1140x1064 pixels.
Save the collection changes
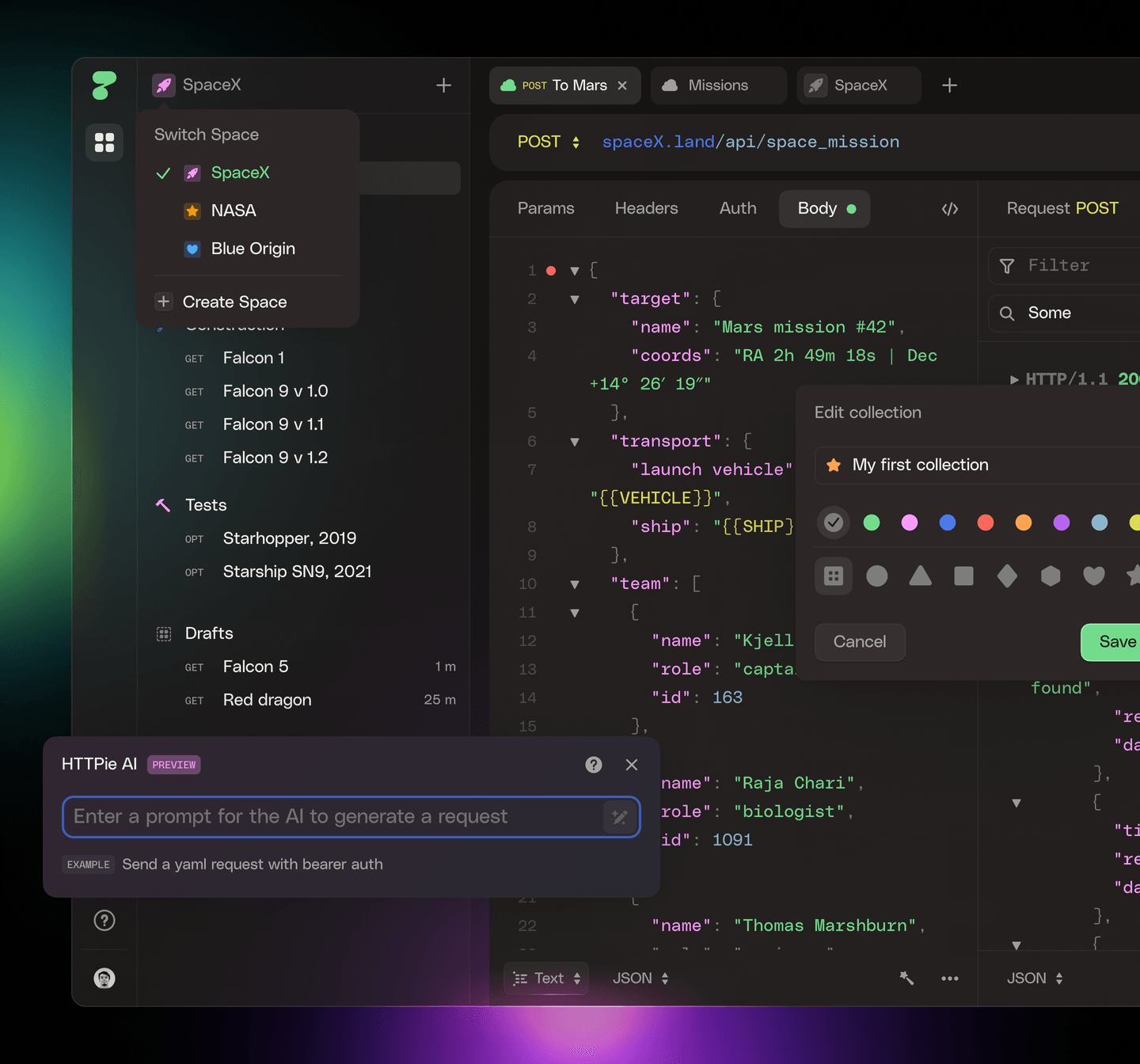pyautogui.click(x=1111, y=642)
